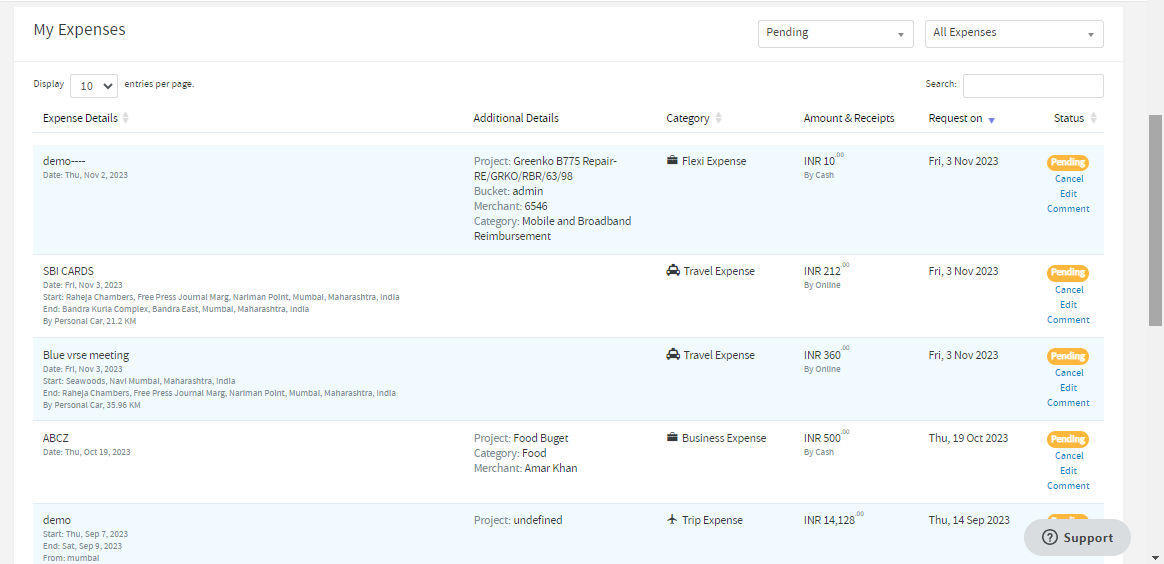Edit the ABCZ business expense
1164x564 pixels.
pos(1069,471)
